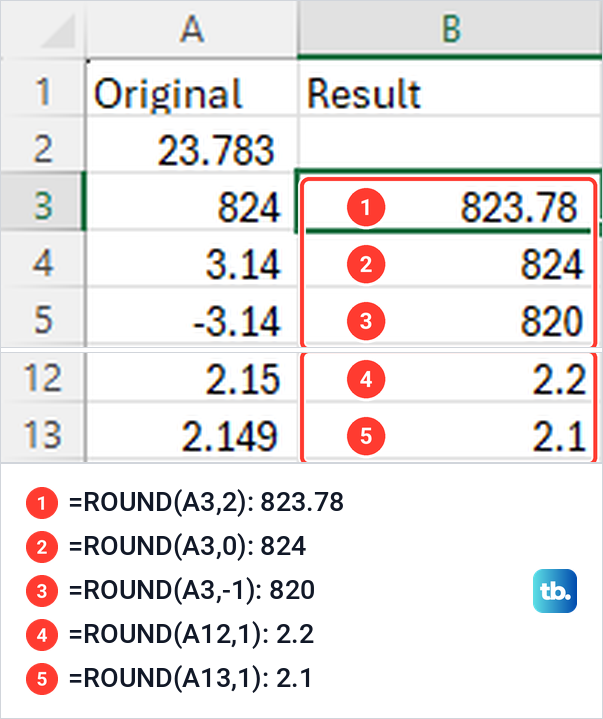603x719 pixels.
Task: Select row 4 header
Action: 43,259
